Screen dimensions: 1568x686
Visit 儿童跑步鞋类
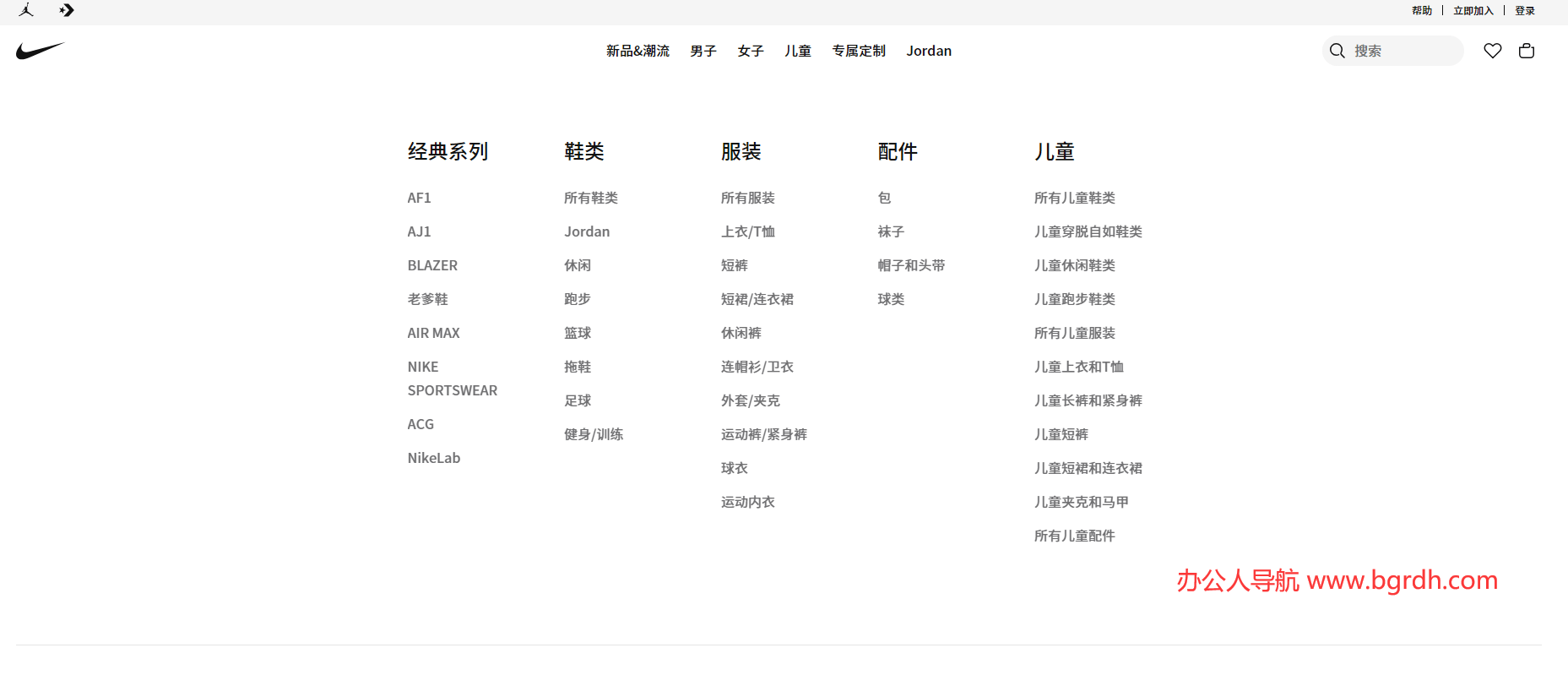[x=1075, y=299]
